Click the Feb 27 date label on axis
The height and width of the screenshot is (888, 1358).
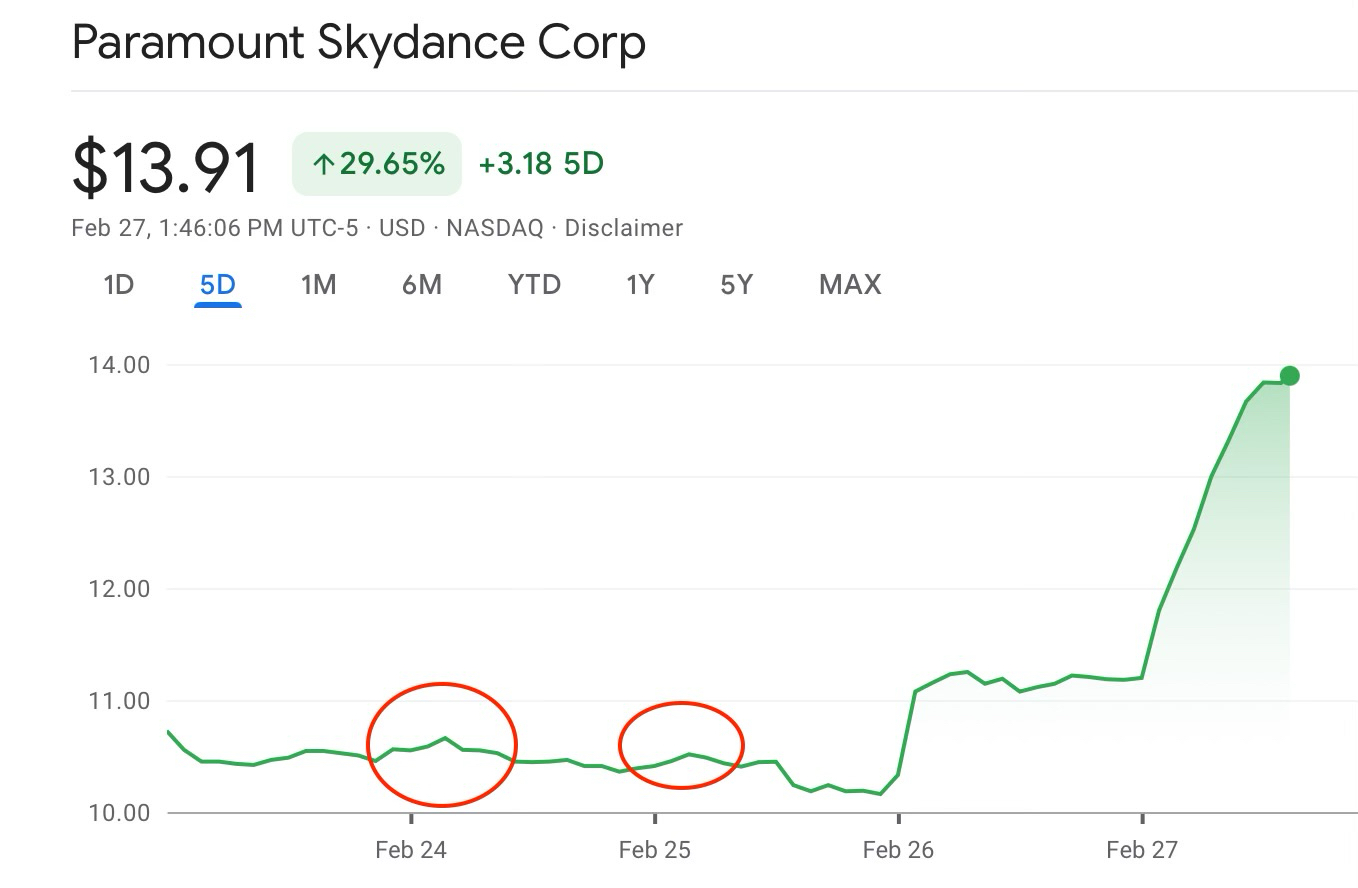pyautogui.click(x=1141, y=850)
